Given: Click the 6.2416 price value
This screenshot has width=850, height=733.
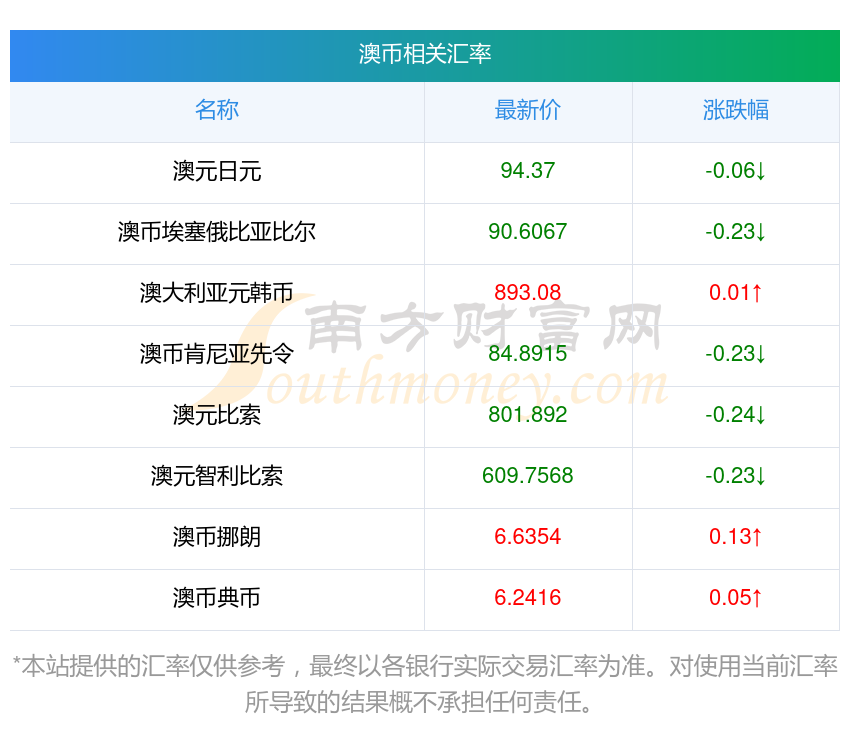Looking at the screenshot, I should (527, 598).
